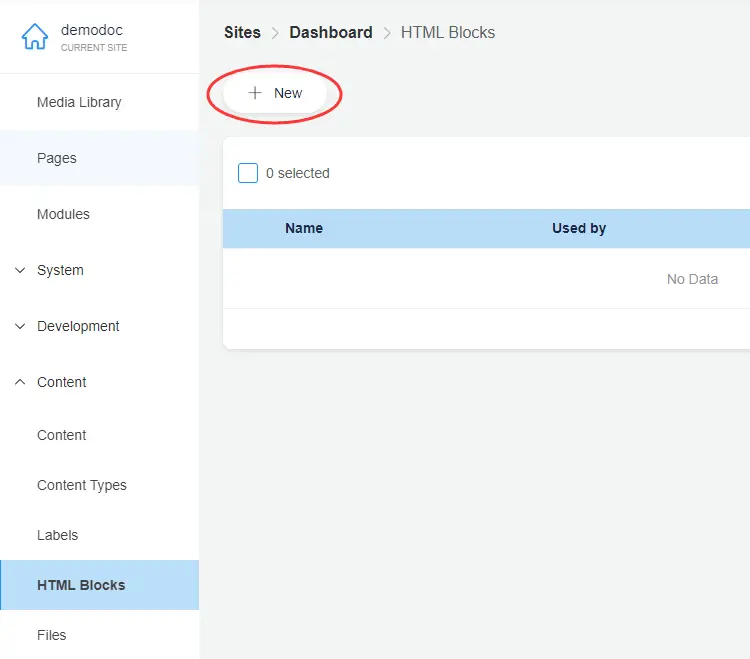The image size is (750, 659).
Task: Open Files in the sidebar
Action: [x=52, y=635]
